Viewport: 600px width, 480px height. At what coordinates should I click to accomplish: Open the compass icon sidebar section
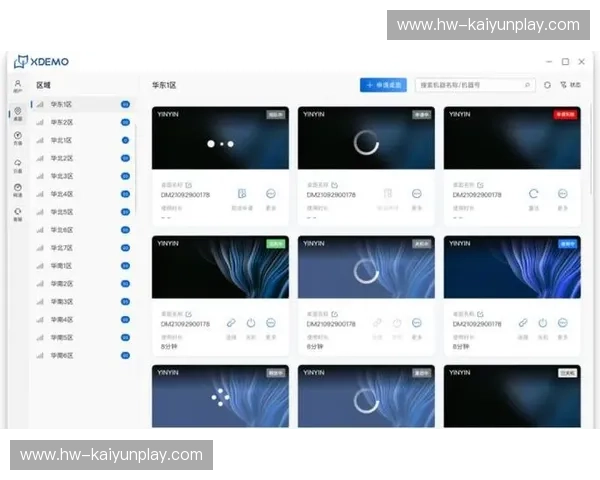(18, 138)
